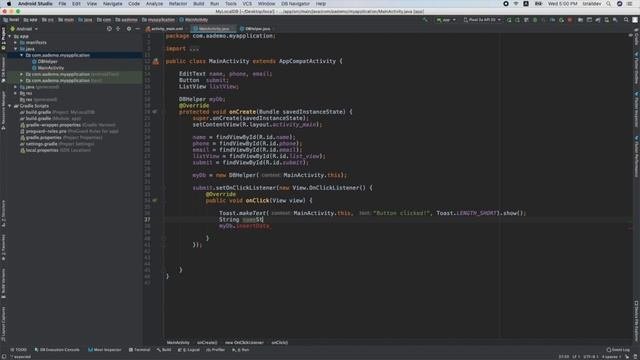Open the macOS notification center icon
The height and width of the screenshot is (360, 640).
pos(630,4)
